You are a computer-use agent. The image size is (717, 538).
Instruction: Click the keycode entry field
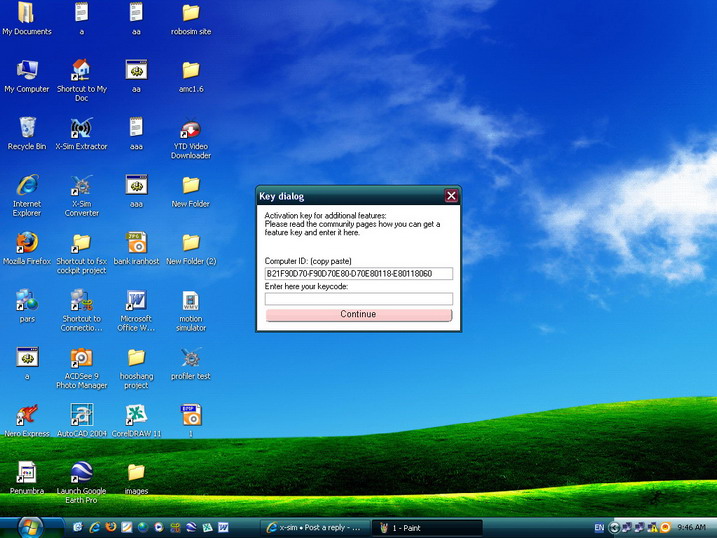(358, 298)
